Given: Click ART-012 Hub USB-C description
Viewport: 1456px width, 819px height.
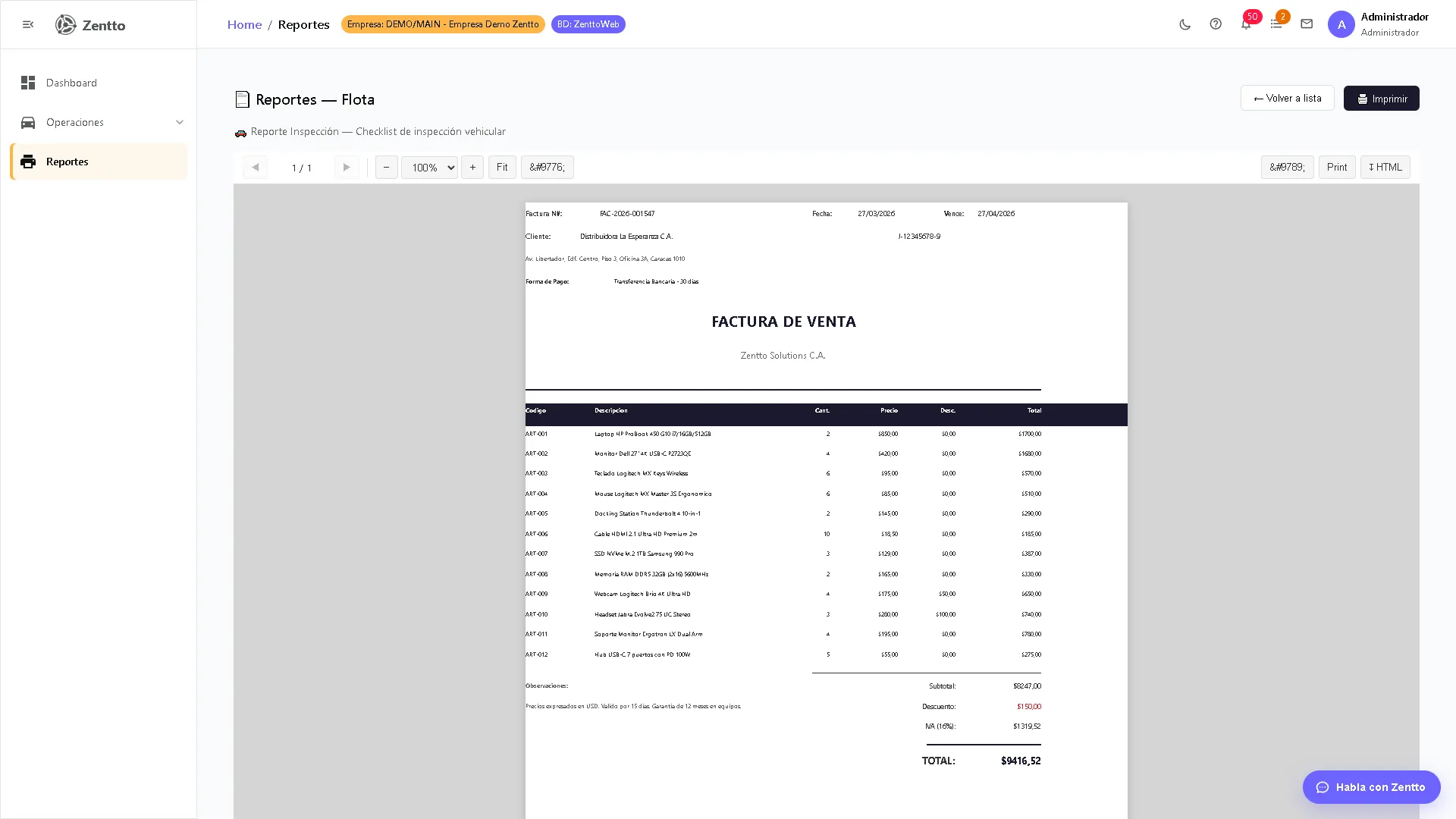Looking at the screenshot, I should point(642,654).
